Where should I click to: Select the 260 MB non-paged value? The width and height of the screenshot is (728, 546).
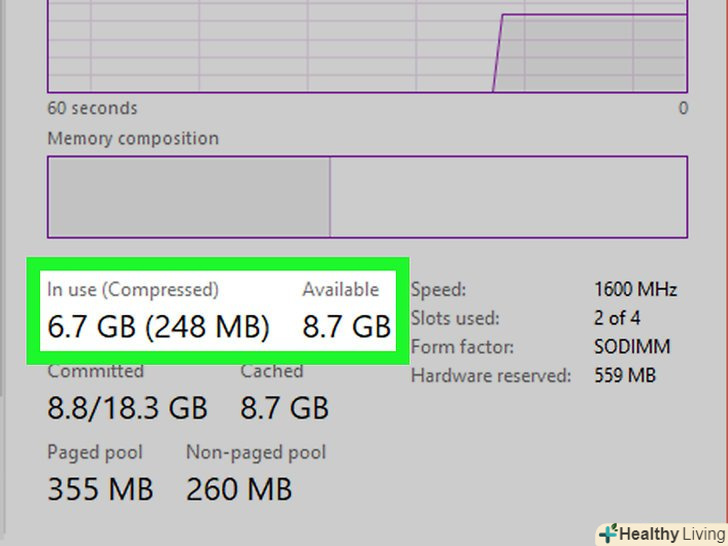[239, 489]
